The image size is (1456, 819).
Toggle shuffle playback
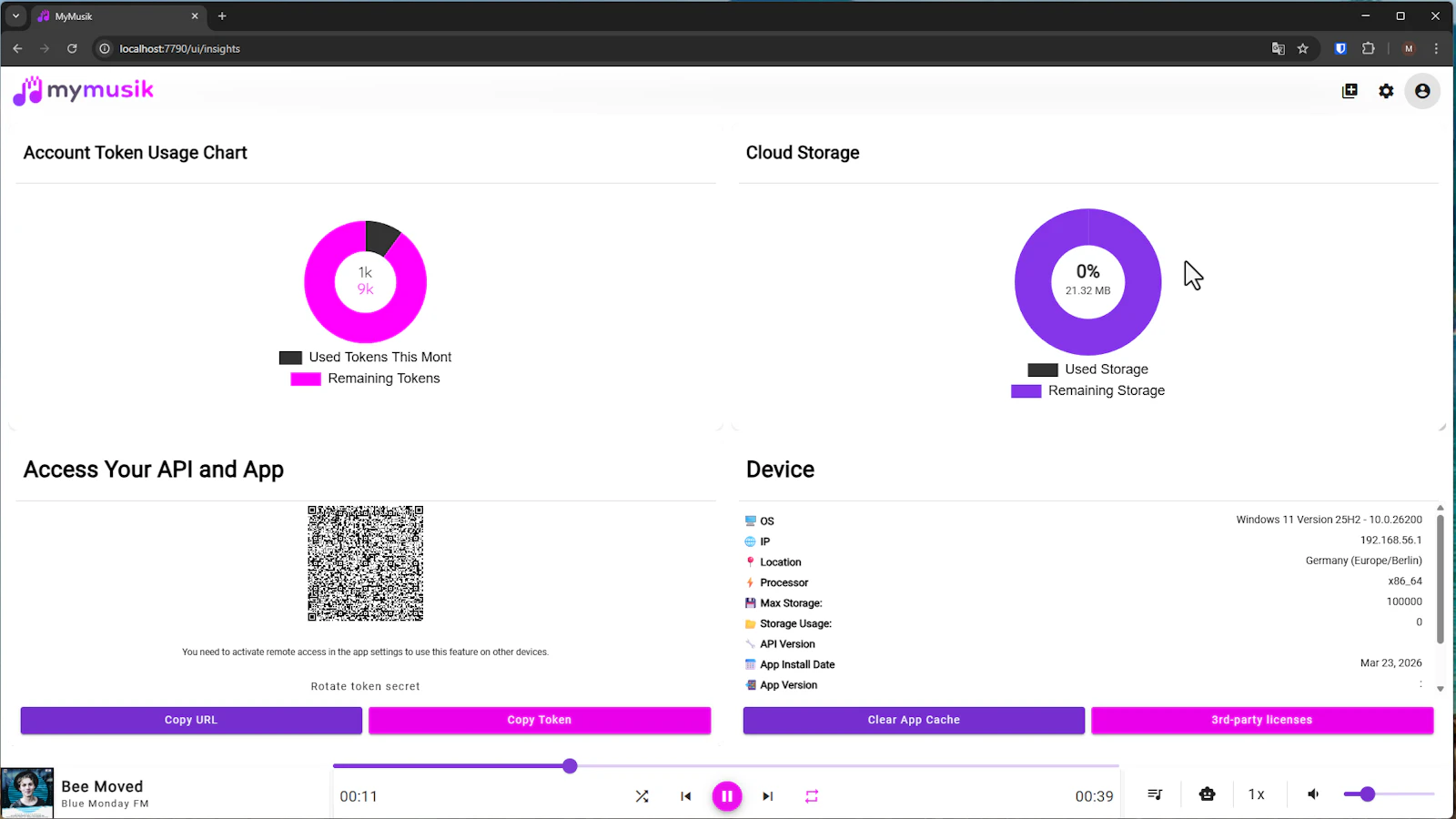pos(642,796)
